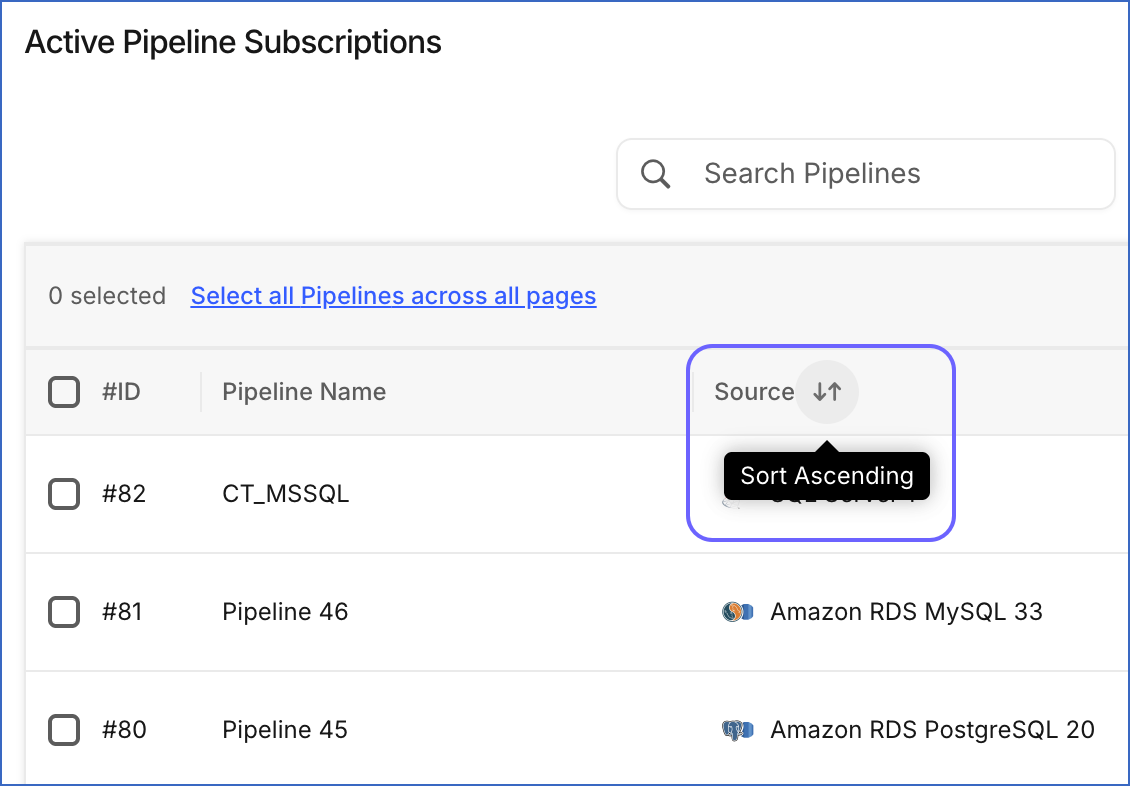
Task: Open Pipeline 45
Action: [x=285, y=730]
